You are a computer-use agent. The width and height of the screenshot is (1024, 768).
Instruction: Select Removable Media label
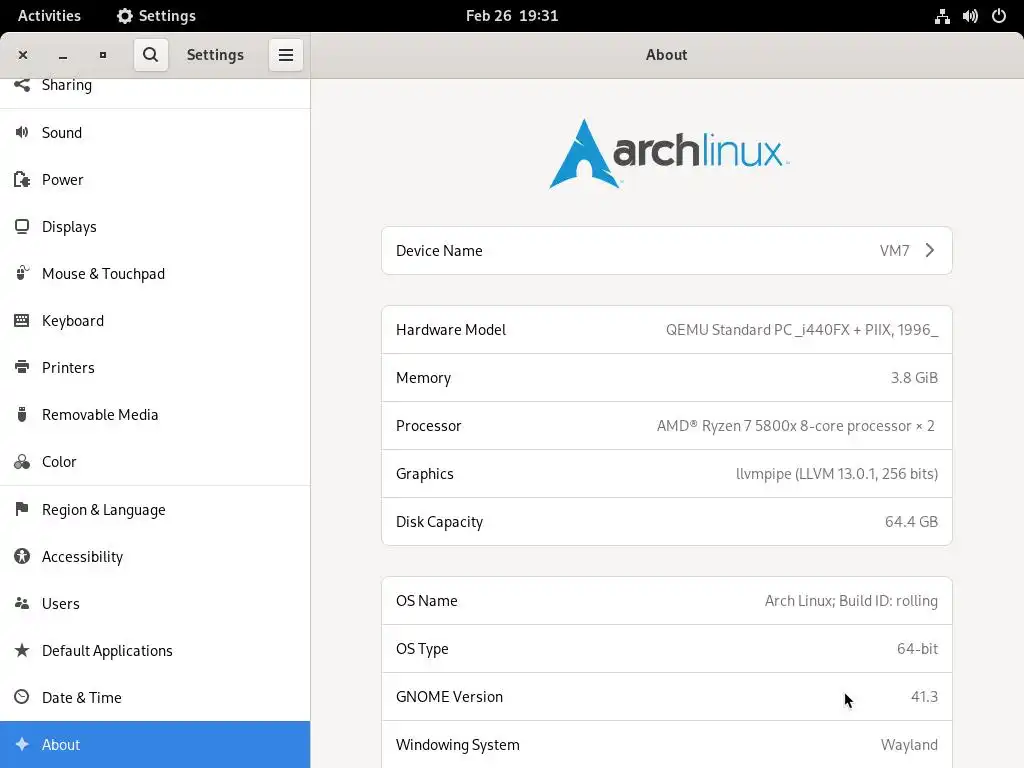100,414
